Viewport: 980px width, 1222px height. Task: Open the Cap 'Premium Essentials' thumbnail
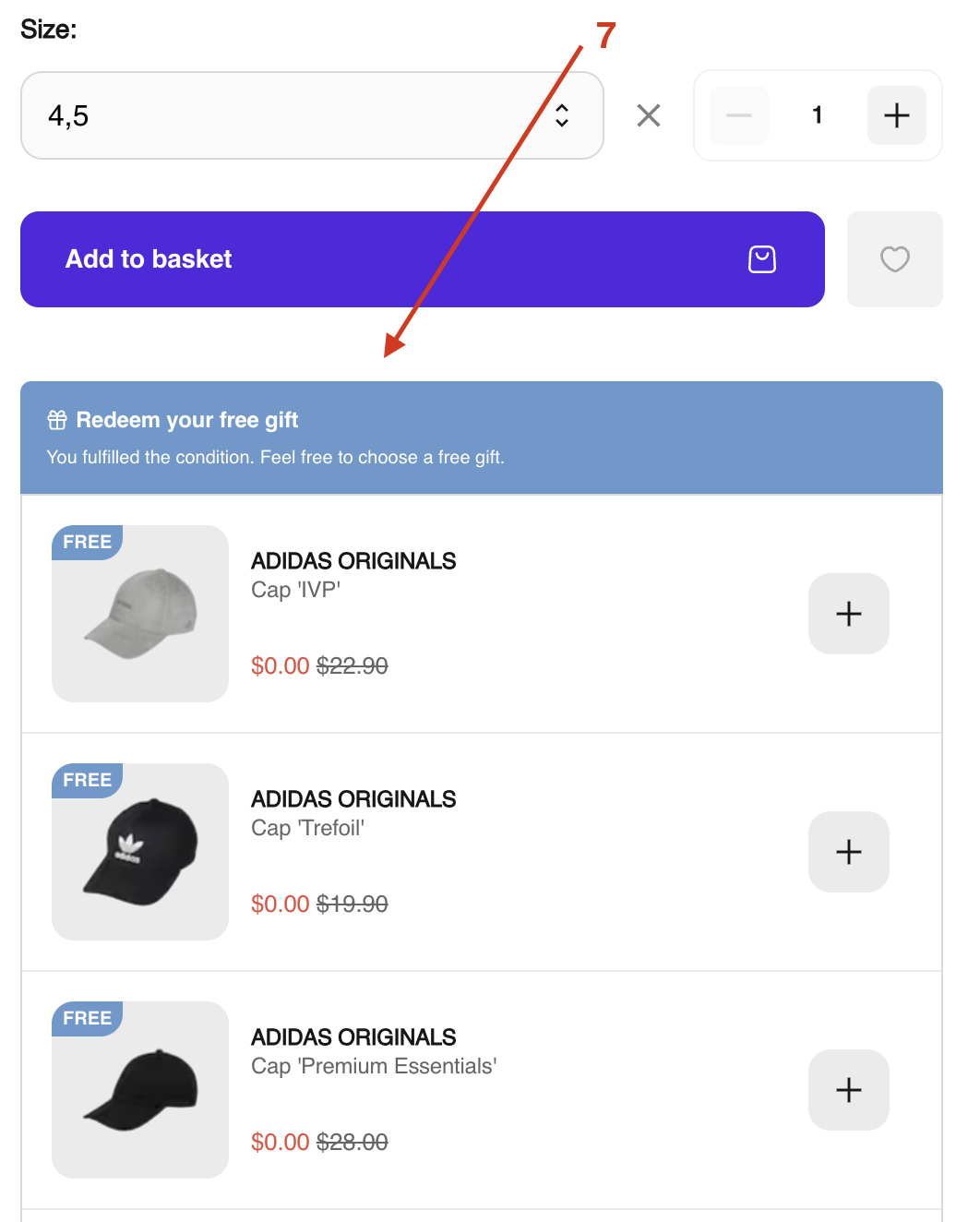140,1090
